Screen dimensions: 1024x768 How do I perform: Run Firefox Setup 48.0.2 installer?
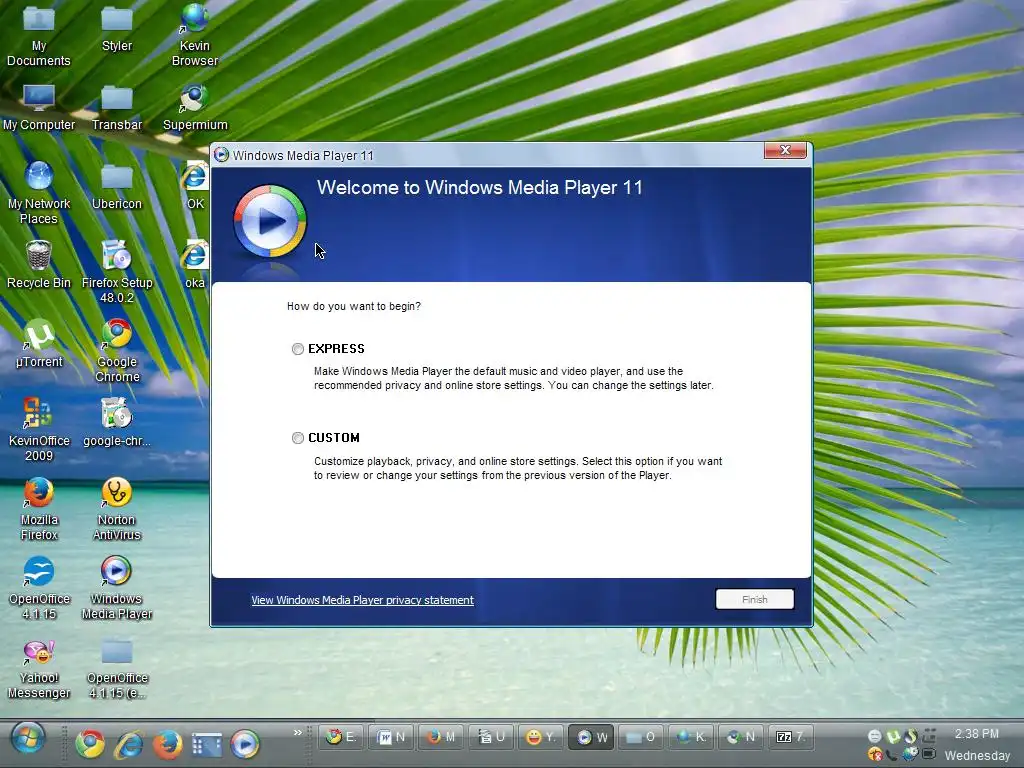point(117,272)
